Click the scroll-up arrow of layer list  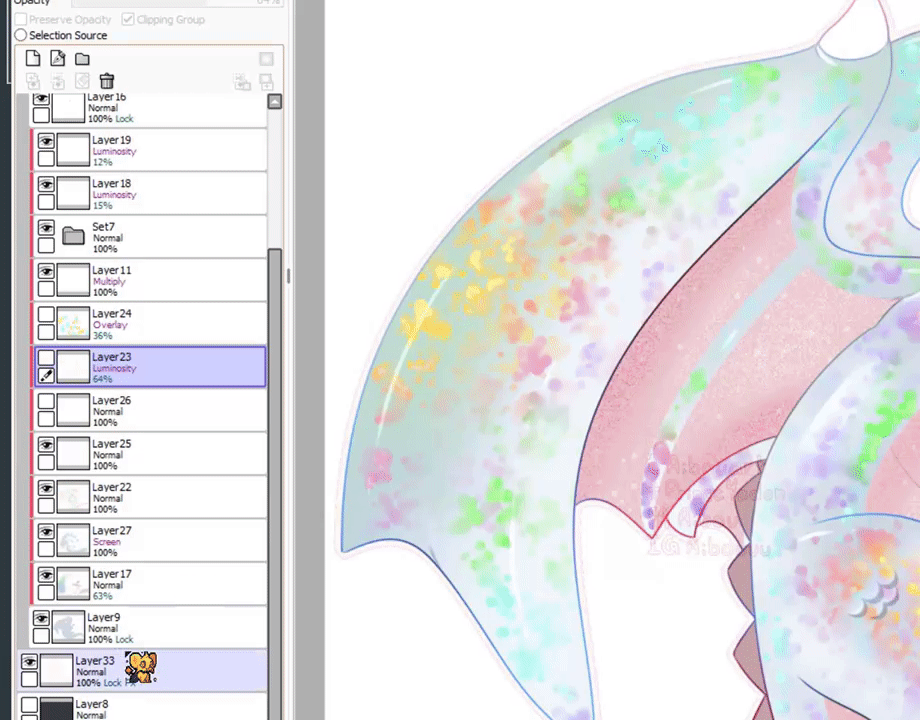[x=275, y=102]
